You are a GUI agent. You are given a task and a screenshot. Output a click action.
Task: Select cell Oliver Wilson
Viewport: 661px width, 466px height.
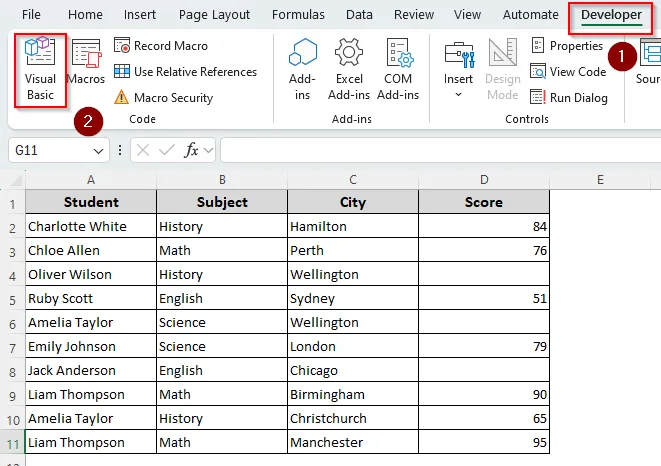pyautogui.click(x=91, y=274)
